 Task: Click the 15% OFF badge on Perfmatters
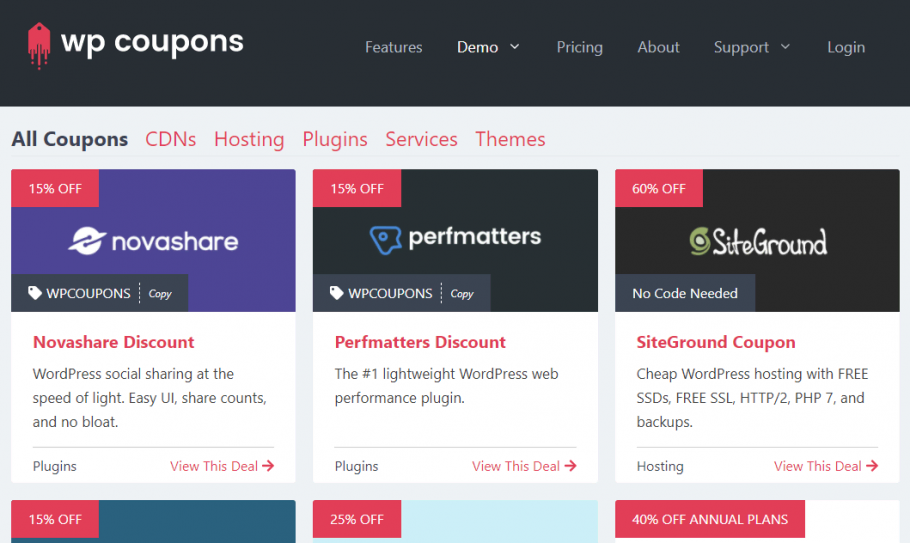(357, 188)
